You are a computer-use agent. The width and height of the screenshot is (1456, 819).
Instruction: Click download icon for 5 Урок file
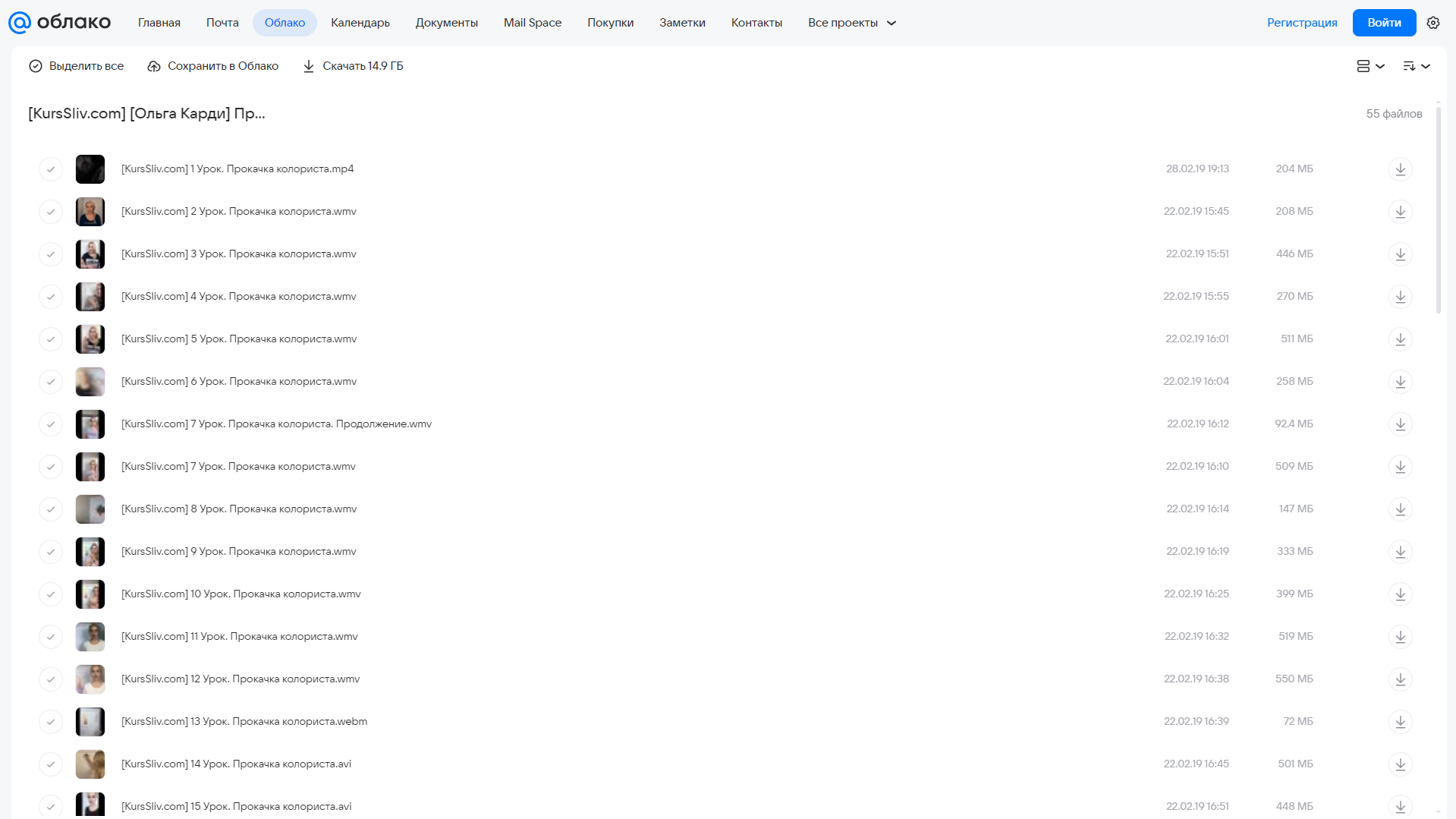click(x=1400, y=339)
